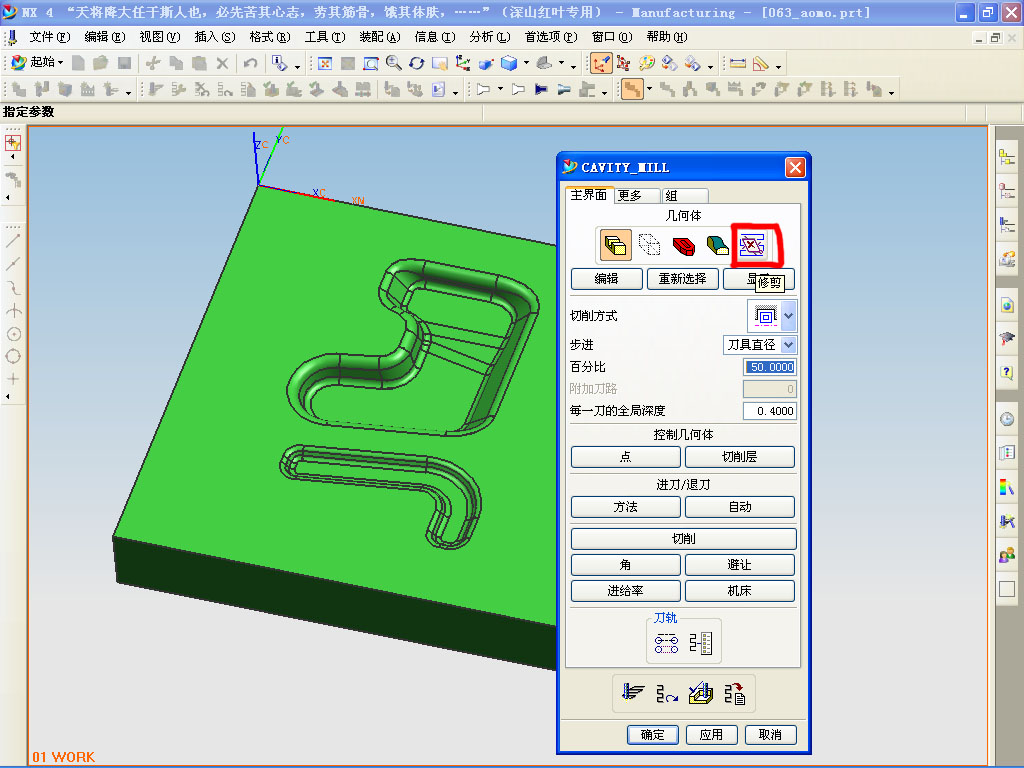
Task: Click the 切削 button
Action: point(683,539)
